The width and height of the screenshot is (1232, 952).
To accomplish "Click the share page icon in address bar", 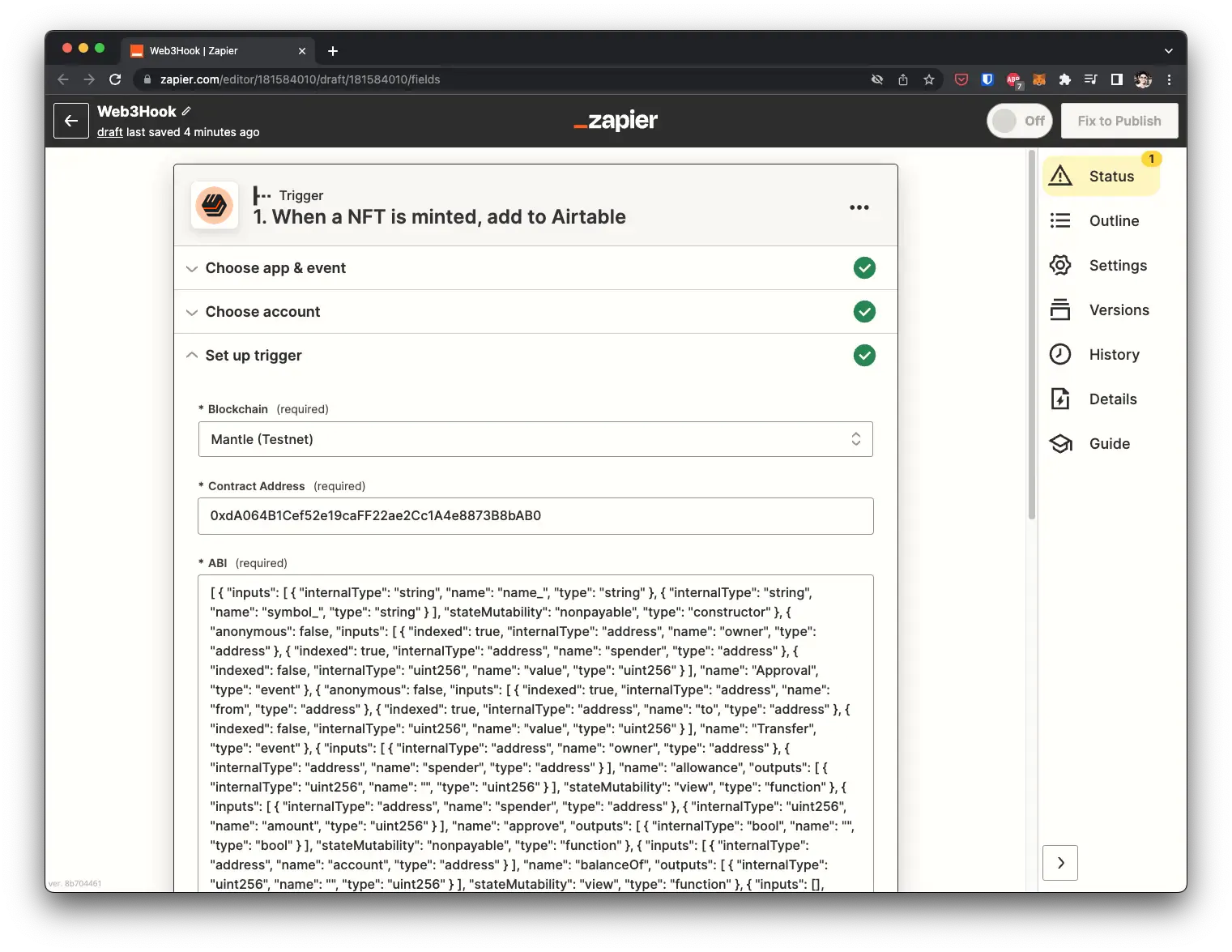I will (x=903, y=79).
